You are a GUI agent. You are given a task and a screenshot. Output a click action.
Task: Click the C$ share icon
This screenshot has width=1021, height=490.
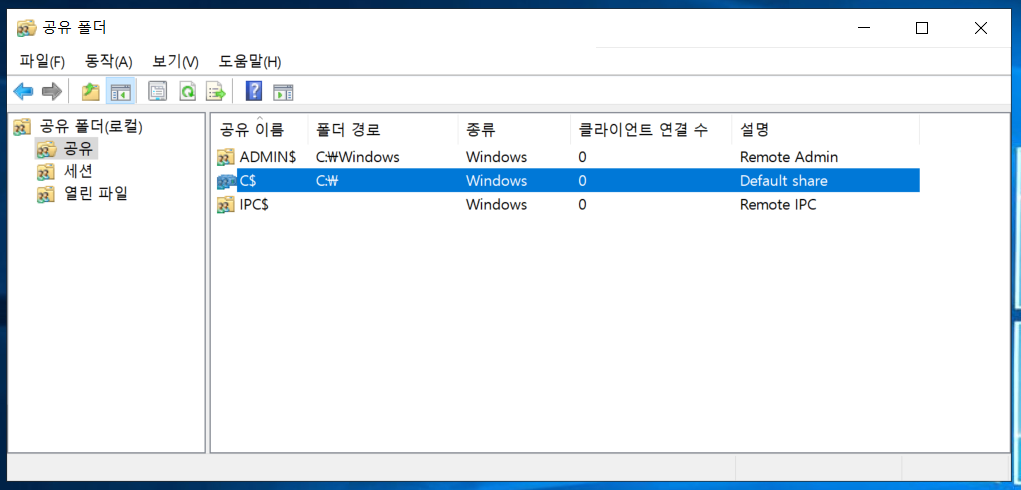pyautogui.click(x=226, y=181)
